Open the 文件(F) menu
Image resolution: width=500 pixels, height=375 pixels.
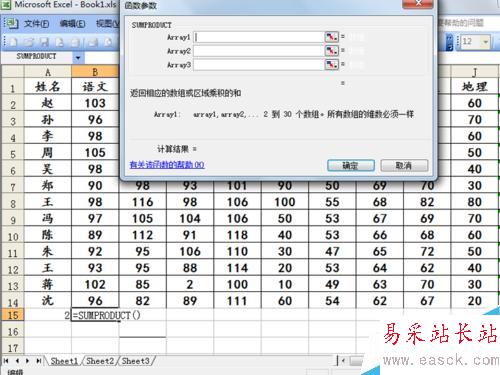36,24
